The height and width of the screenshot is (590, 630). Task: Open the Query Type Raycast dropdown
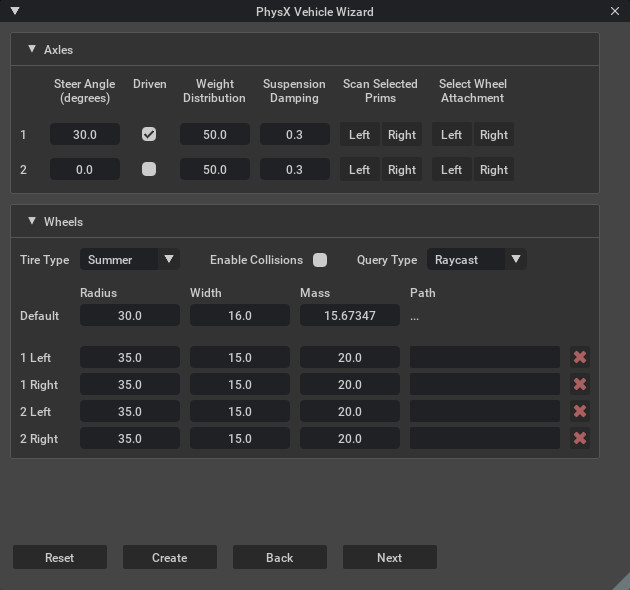[x=476, y=260]
